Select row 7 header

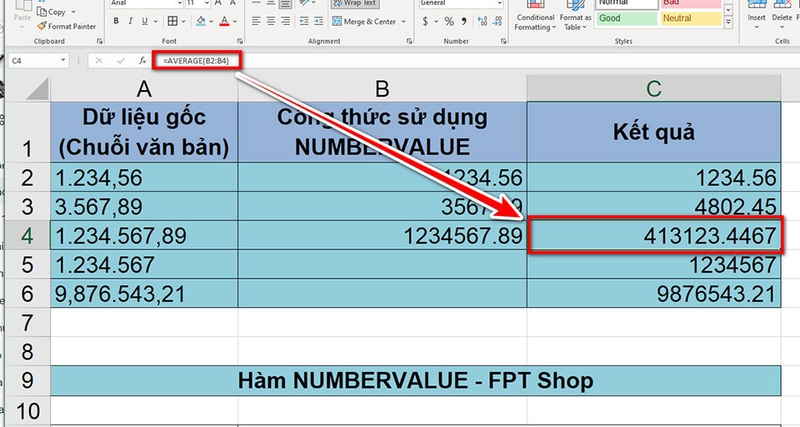[27, 323]
